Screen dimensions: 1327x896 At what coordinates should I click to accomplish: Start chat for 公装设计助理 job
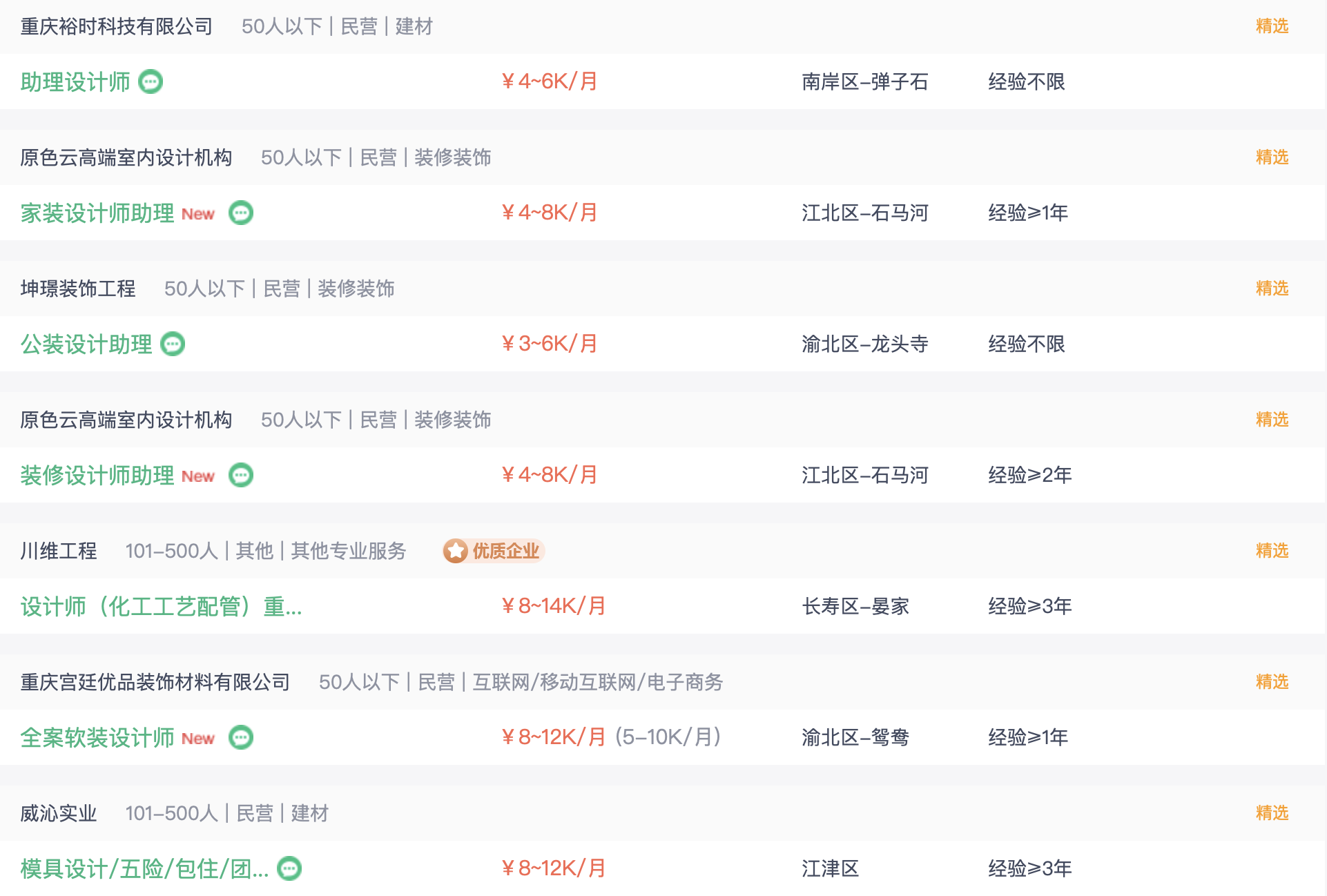[x=173, y=344]
